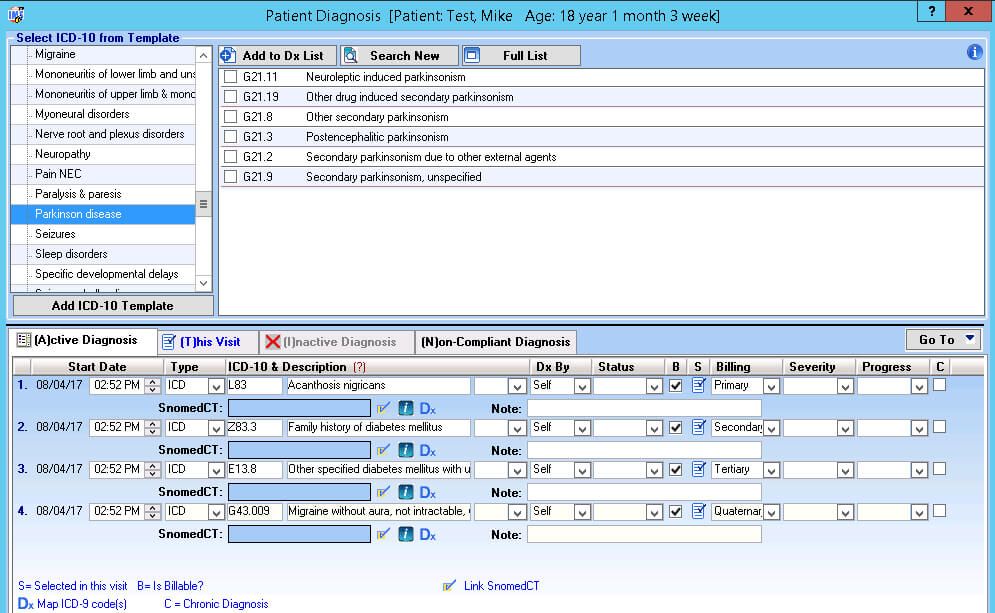Click selected-in-visit icon for G43.009 row

point(697,511)
